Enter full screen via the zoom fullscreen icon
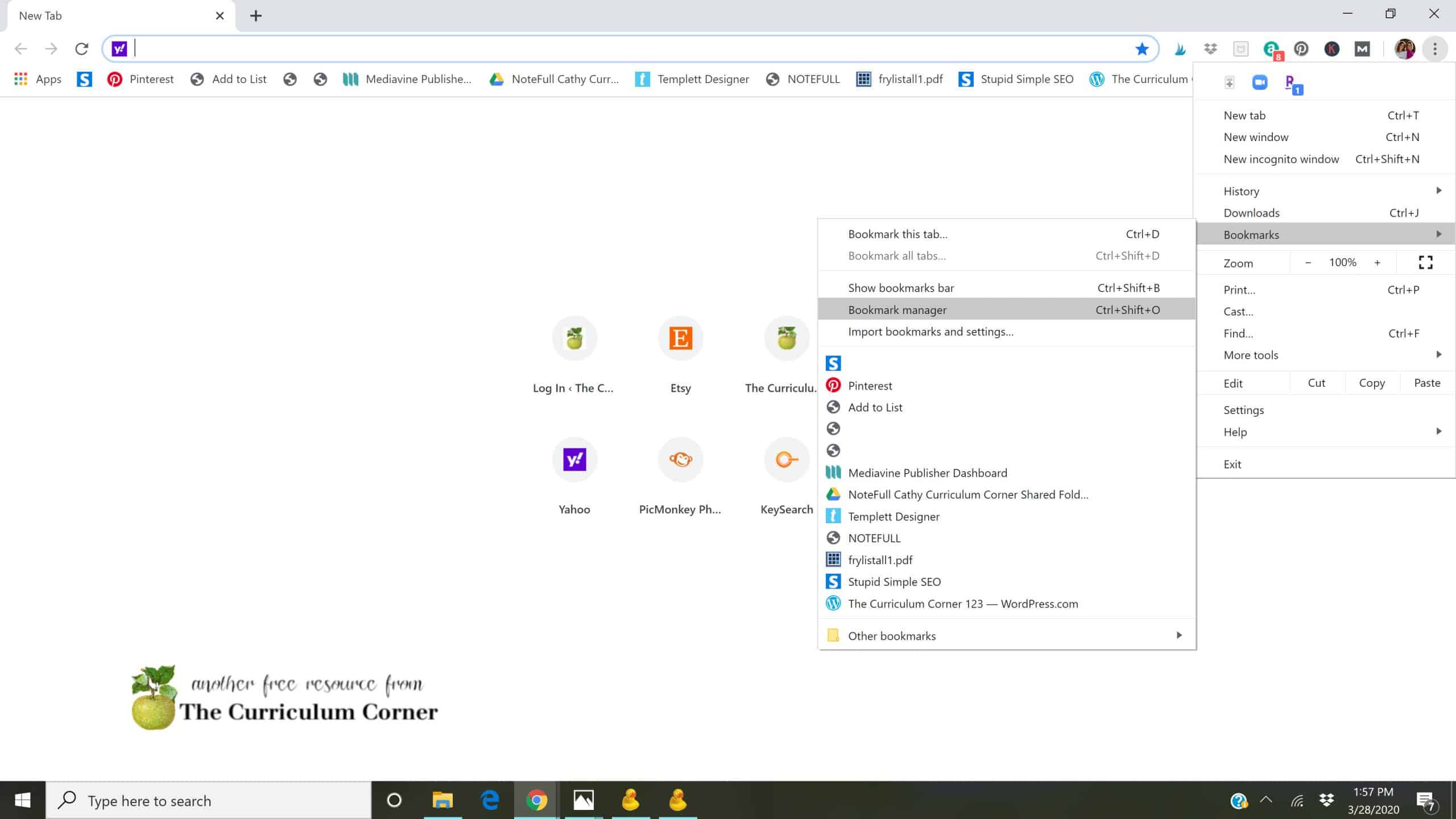The height and width of the screenshot is (819, 1456). tap(1425, 262)
